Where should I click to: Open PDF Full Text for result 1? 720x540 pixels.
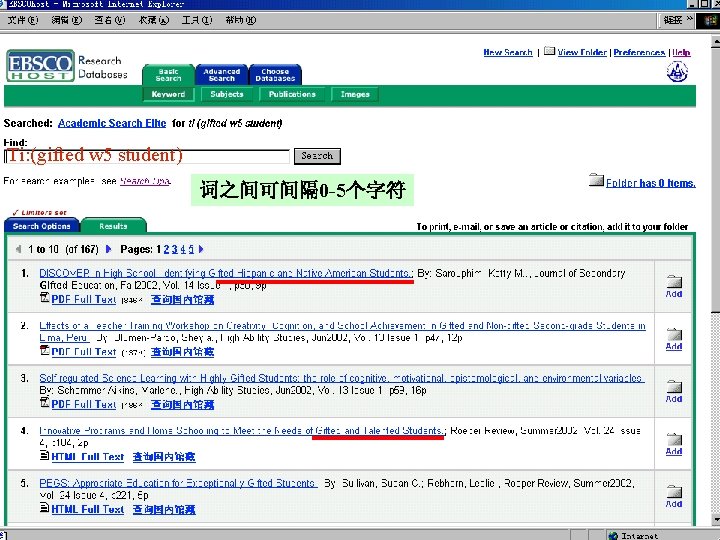(84, 299)
